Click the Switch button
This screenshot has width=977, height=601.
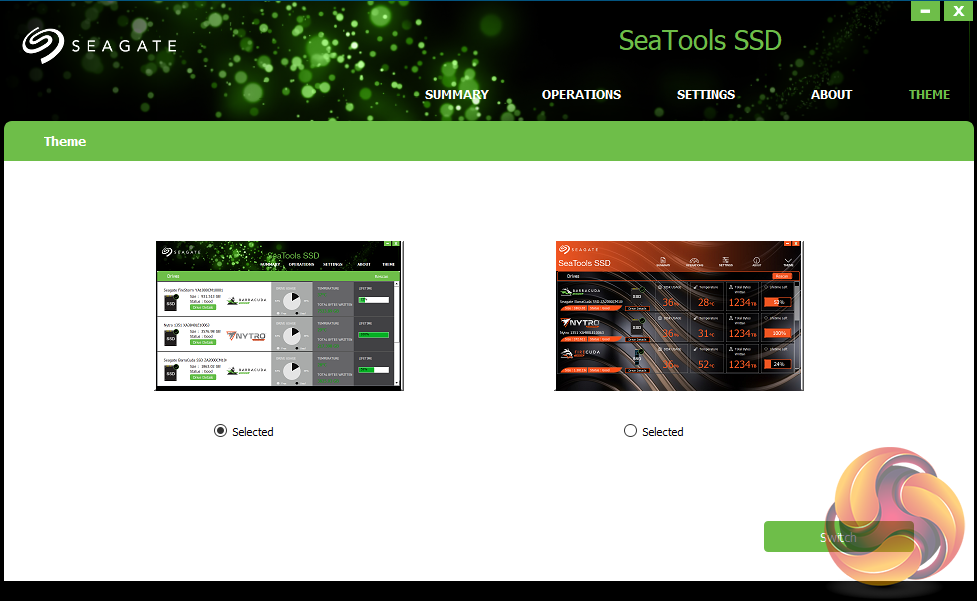point(839,536)
